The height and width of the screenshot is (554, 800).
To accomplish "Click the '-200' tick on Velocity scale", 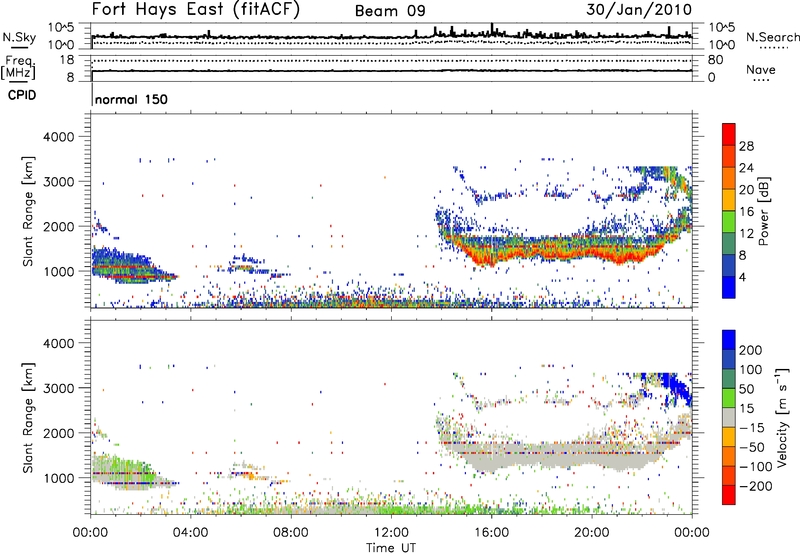I will [x=756, y=486].
